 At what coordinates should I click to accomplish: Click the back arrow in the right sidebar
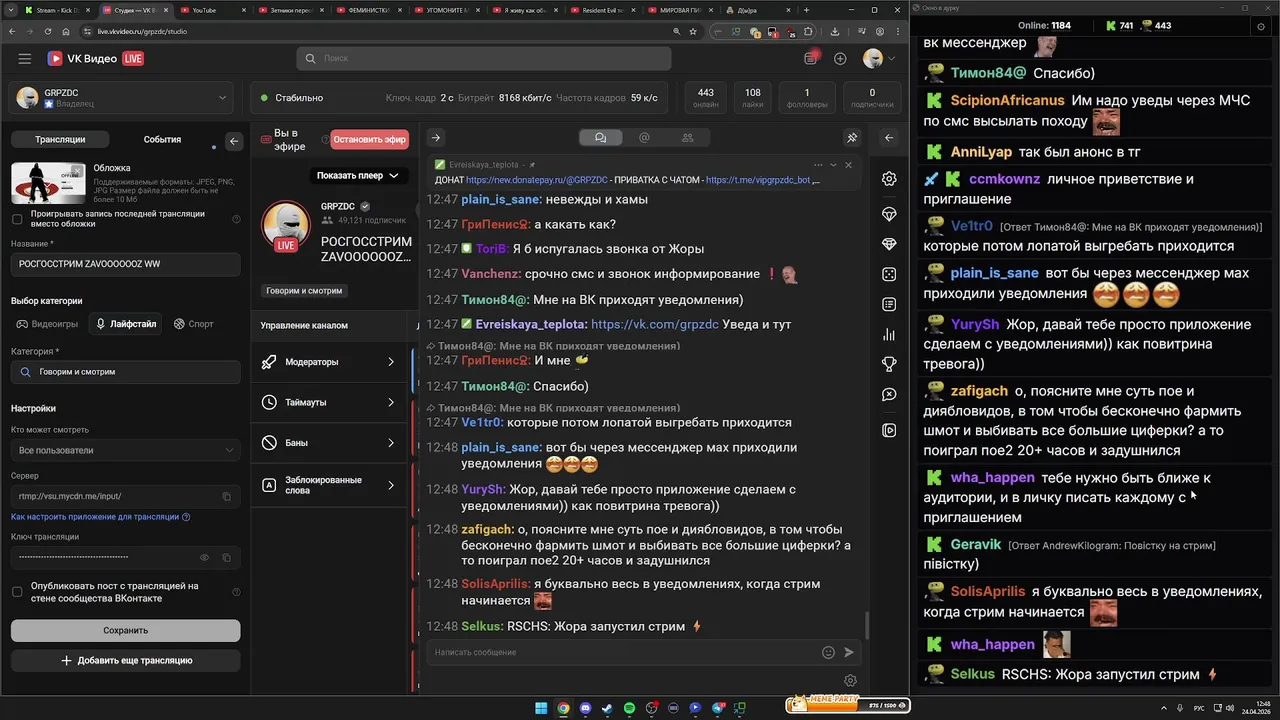(x=889, y=138)
